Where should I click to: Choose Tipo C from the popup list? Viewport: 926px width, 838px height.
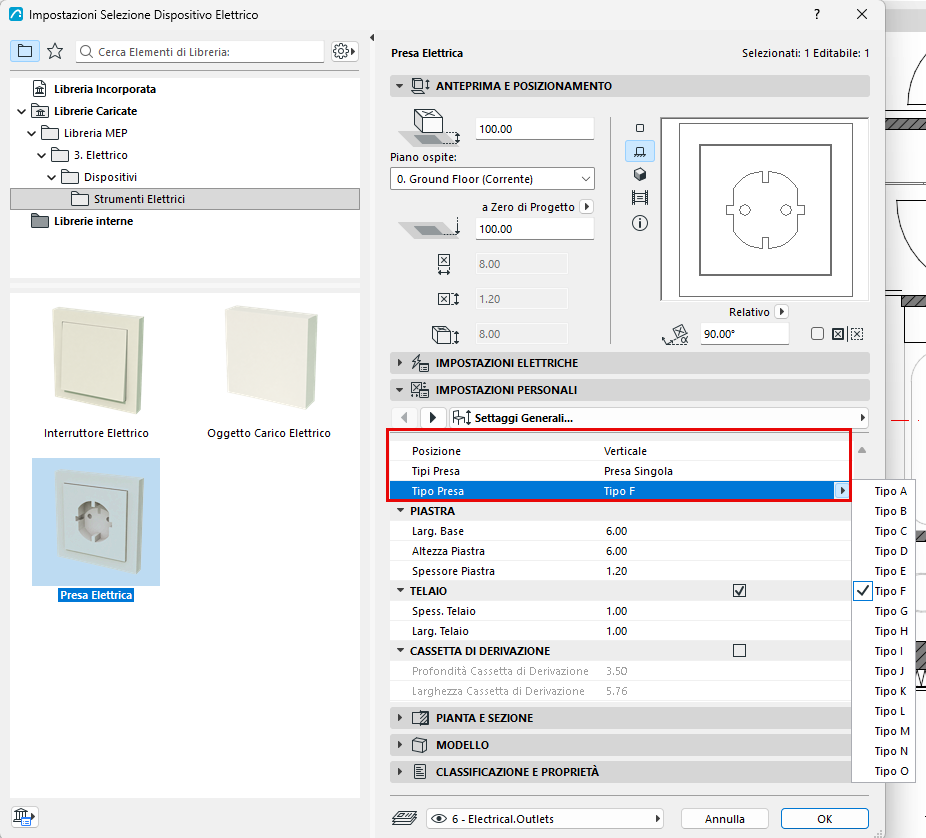pos(891,531)
